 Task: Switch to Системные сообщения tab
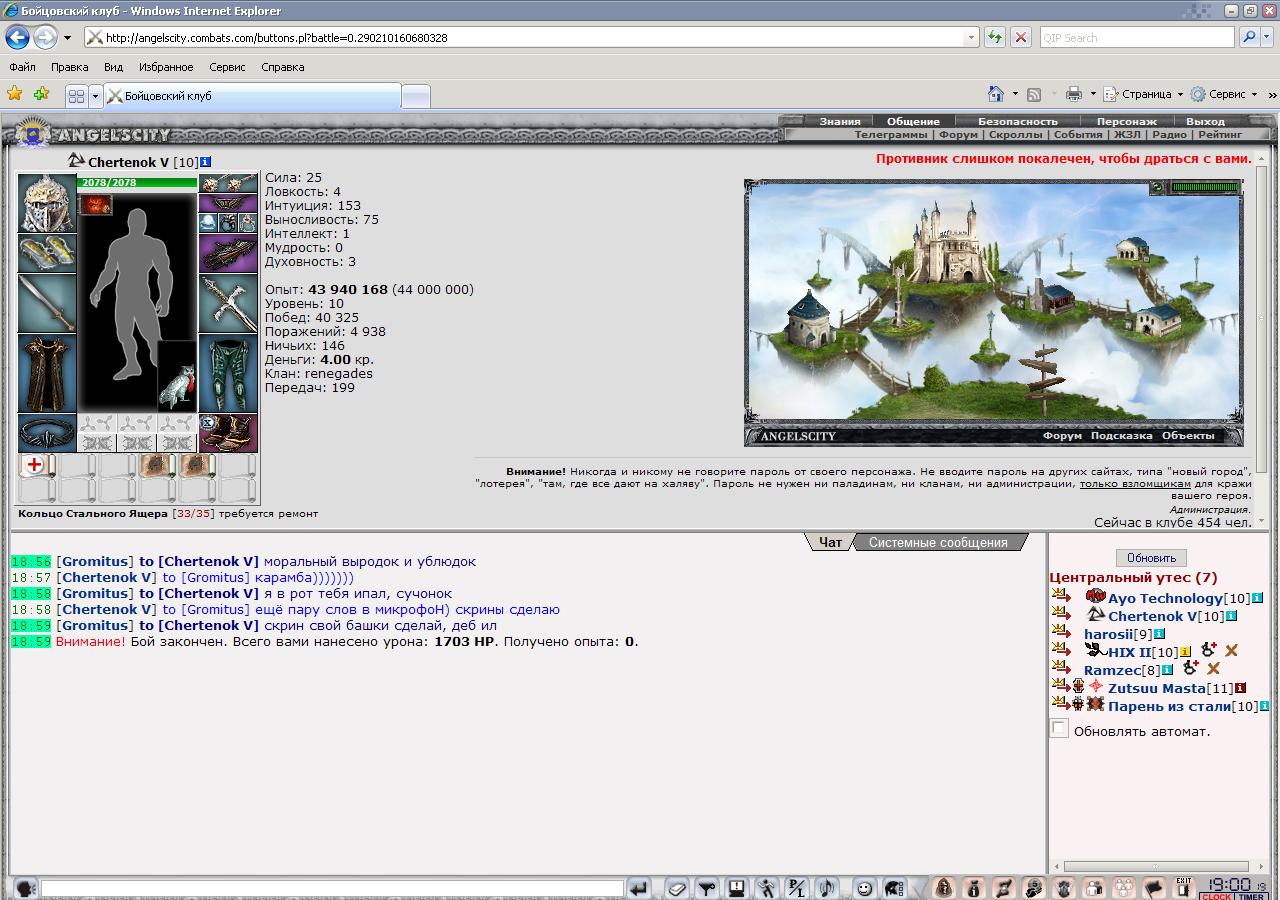click(x=938, y=542)
